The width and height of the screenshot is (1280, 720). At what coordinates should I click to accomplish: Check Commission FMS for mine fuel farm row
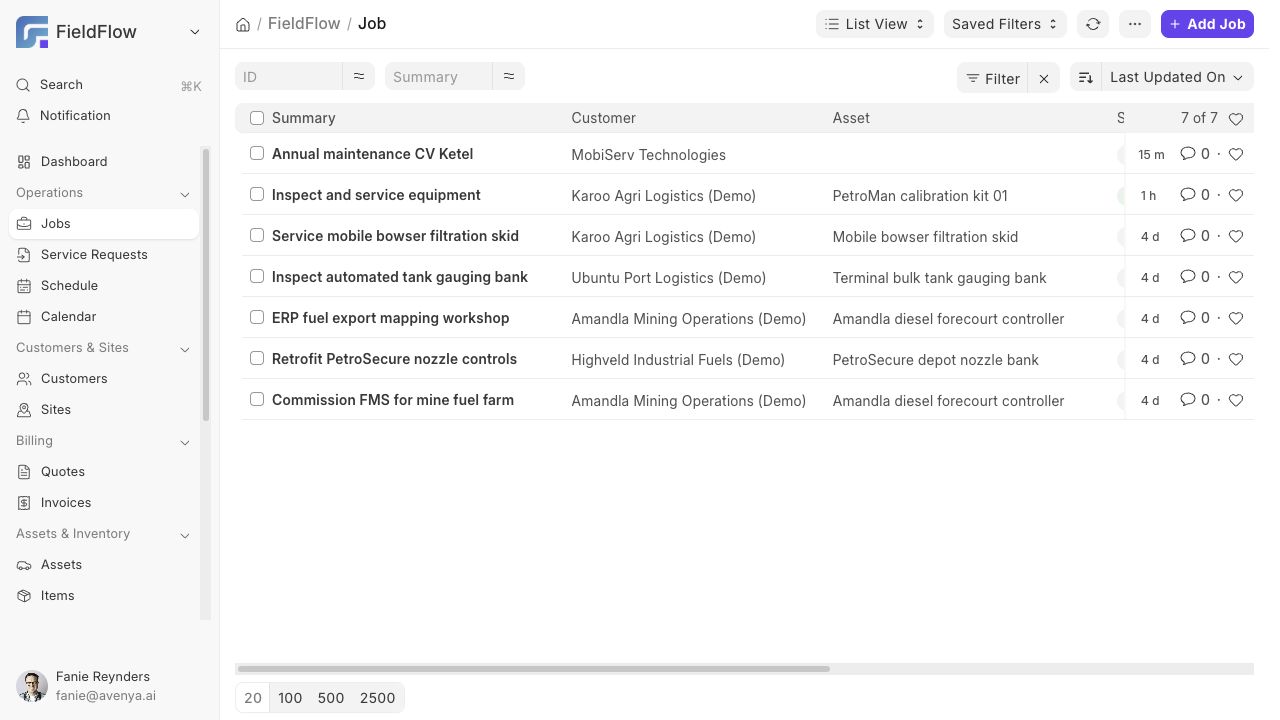[257, 399]
